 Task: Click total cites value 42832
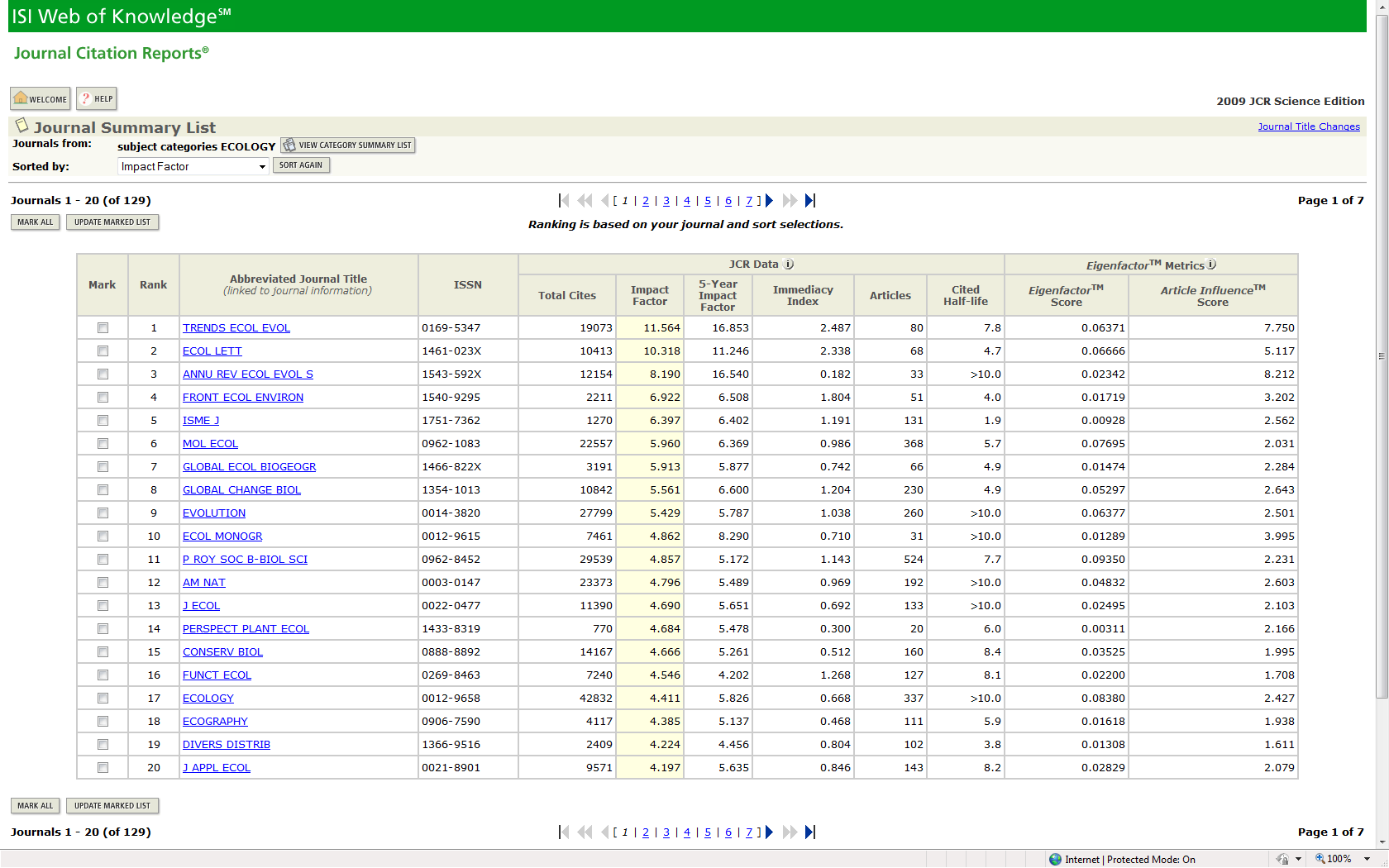point(596,699)
